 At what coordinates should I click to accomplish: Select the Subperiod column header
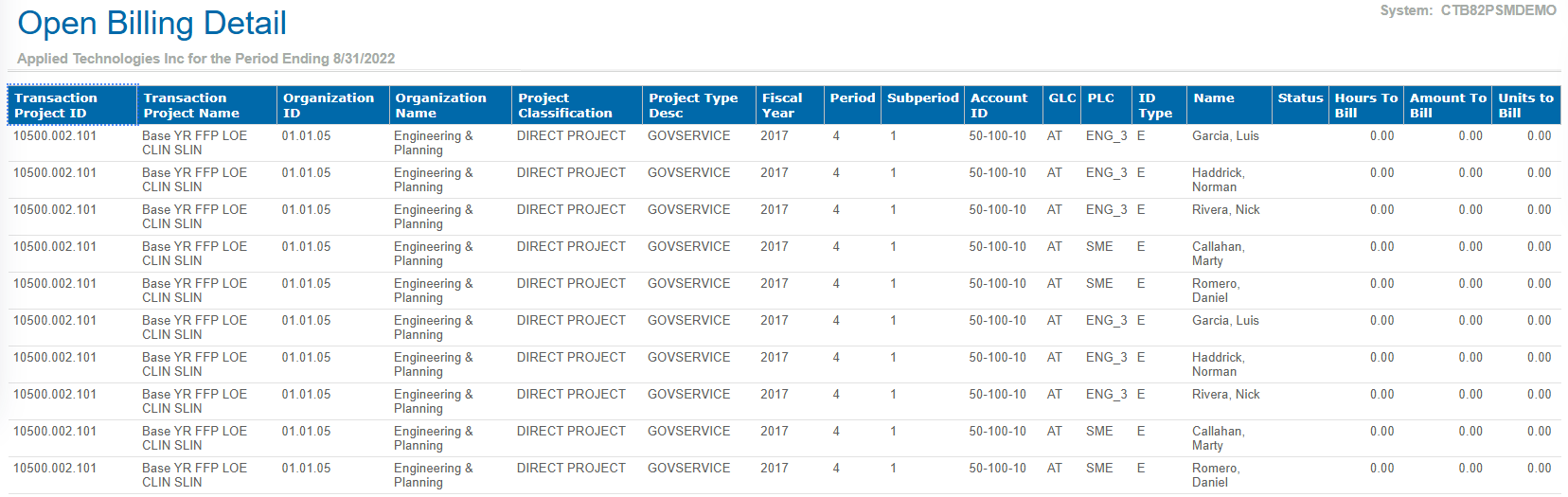point(922,98)
